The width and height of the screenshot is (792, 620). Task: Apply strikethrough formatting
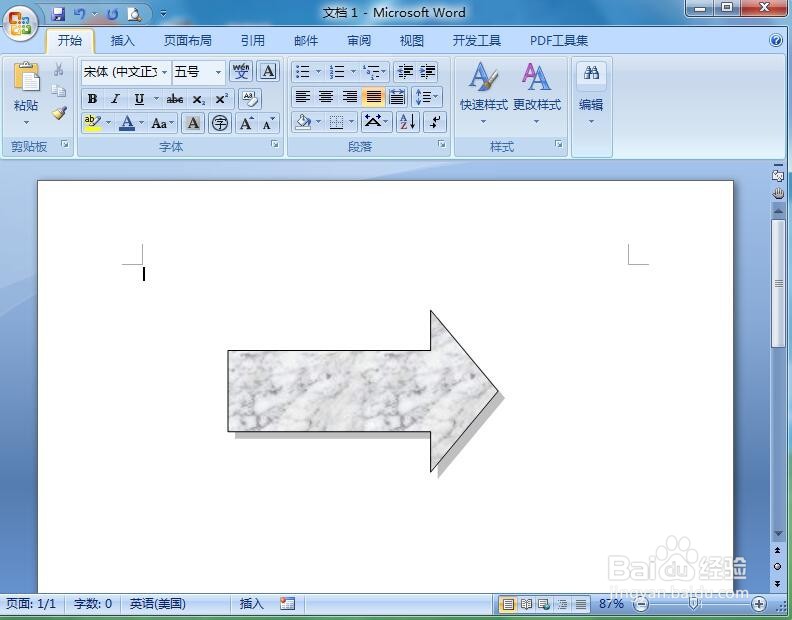coord(175,99)
